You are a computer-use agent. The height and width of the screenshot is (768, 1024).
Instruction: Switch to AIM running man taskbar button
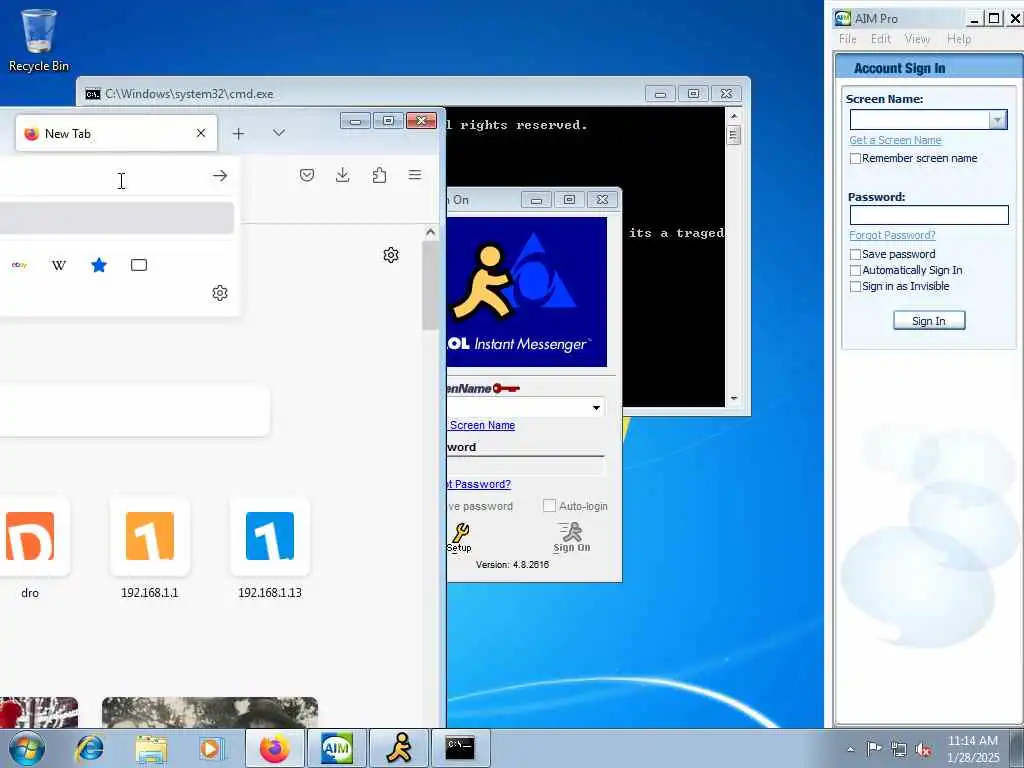399,748
